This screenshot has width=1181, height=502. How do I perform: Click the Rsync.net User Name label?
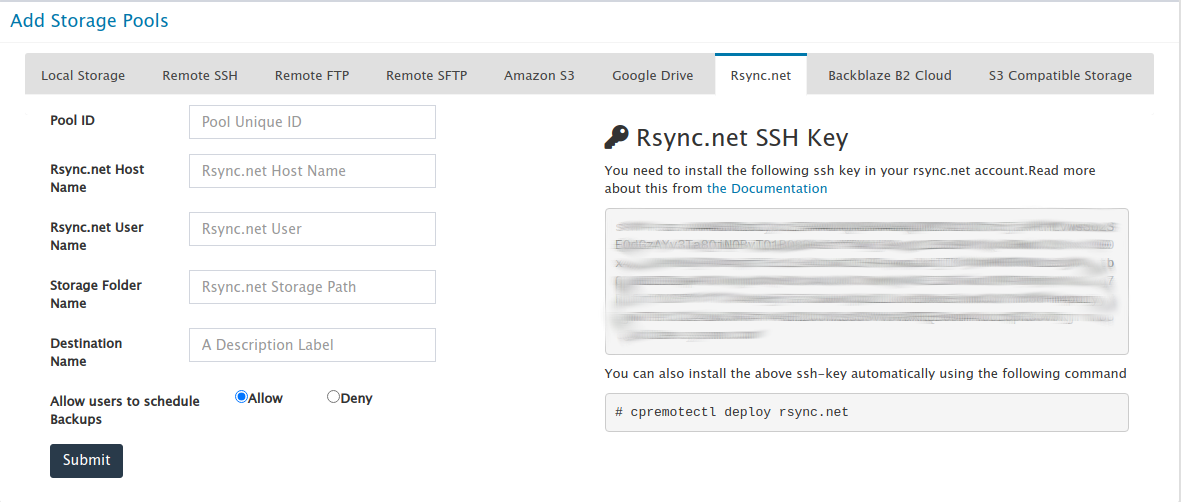coord(96,236)
